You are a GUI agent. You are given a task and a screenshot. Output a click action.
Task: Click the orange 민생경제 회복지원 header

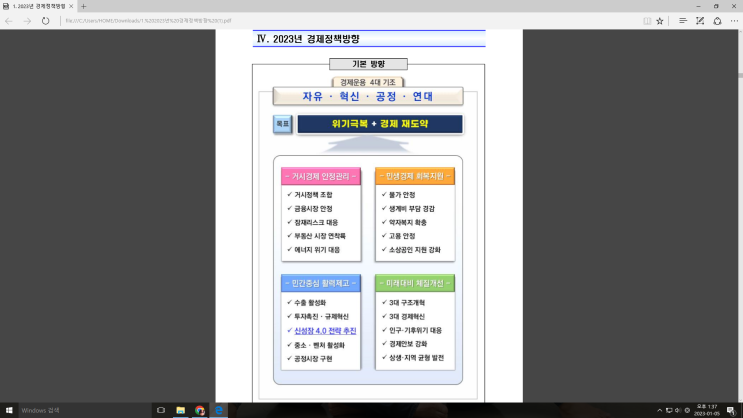pos(415,176)
